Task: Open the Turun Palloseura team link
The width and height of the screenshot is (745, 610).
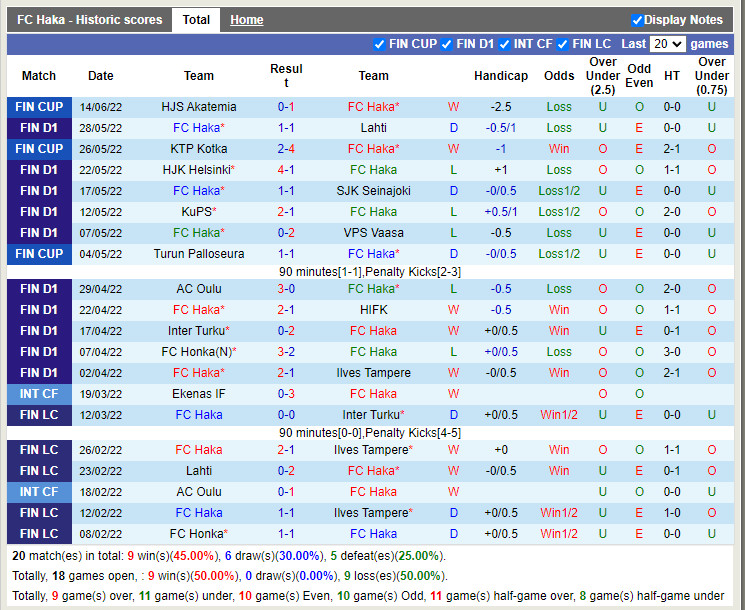Action: pos(199,254)
